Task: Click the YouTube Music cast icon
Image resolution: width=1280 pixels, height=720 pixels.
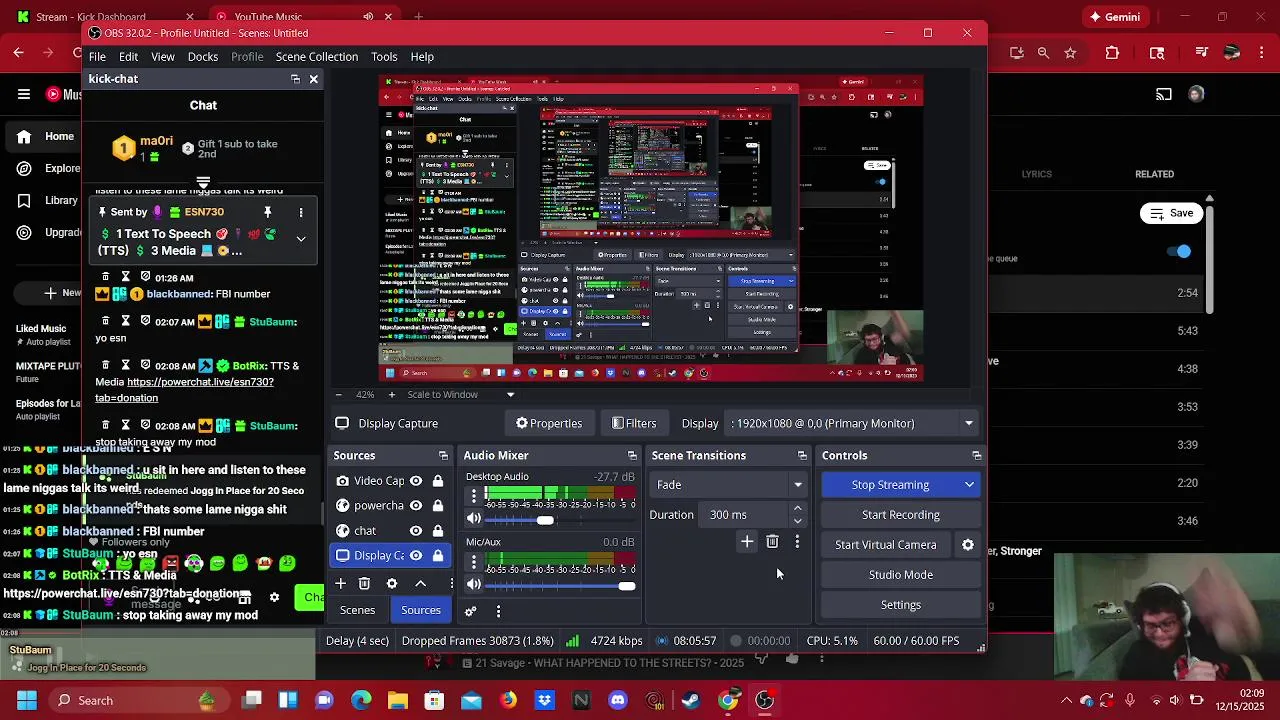Action: pos(1163,94)
